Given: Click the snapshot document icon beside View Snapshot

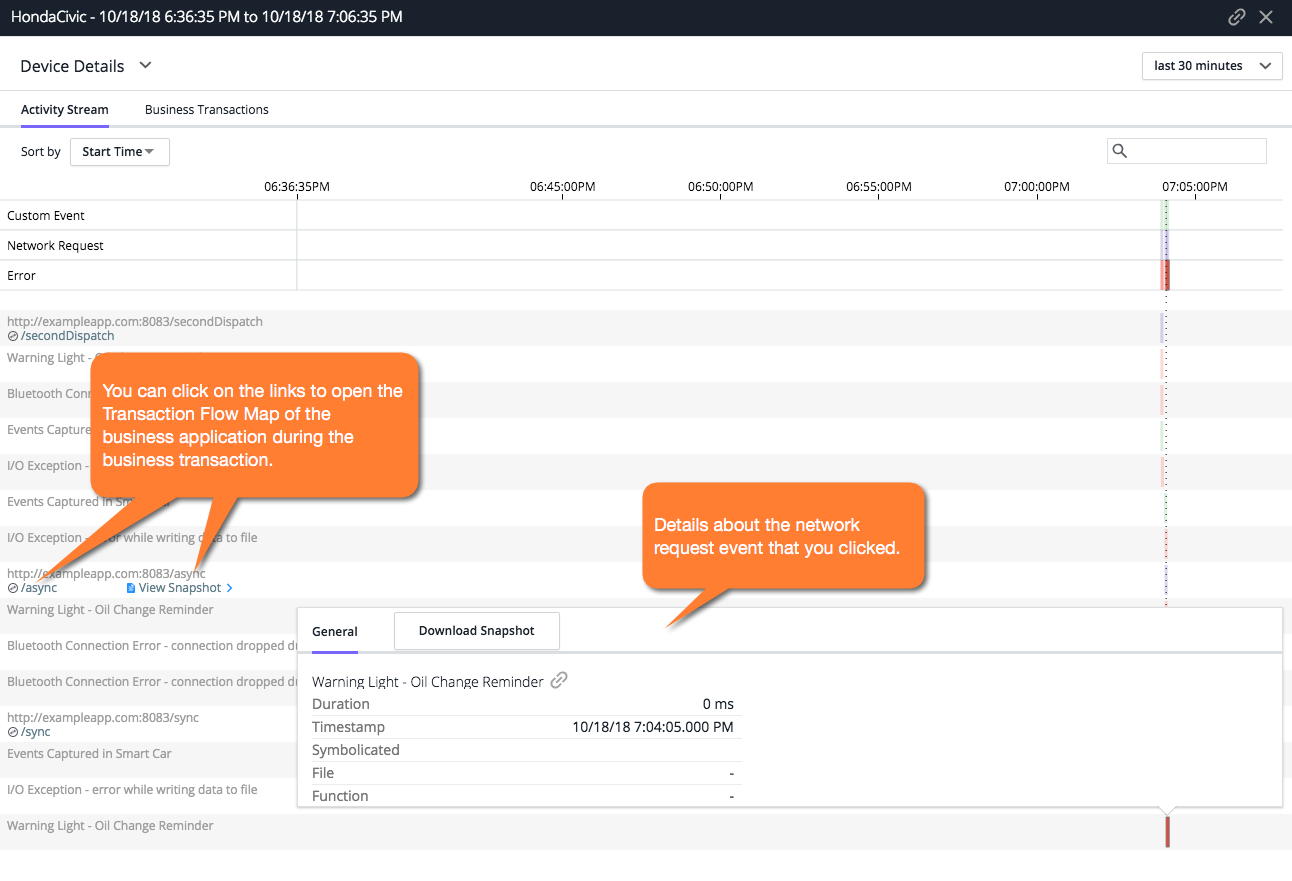Looking at the screenshot, I should click(x=131, y=588).
